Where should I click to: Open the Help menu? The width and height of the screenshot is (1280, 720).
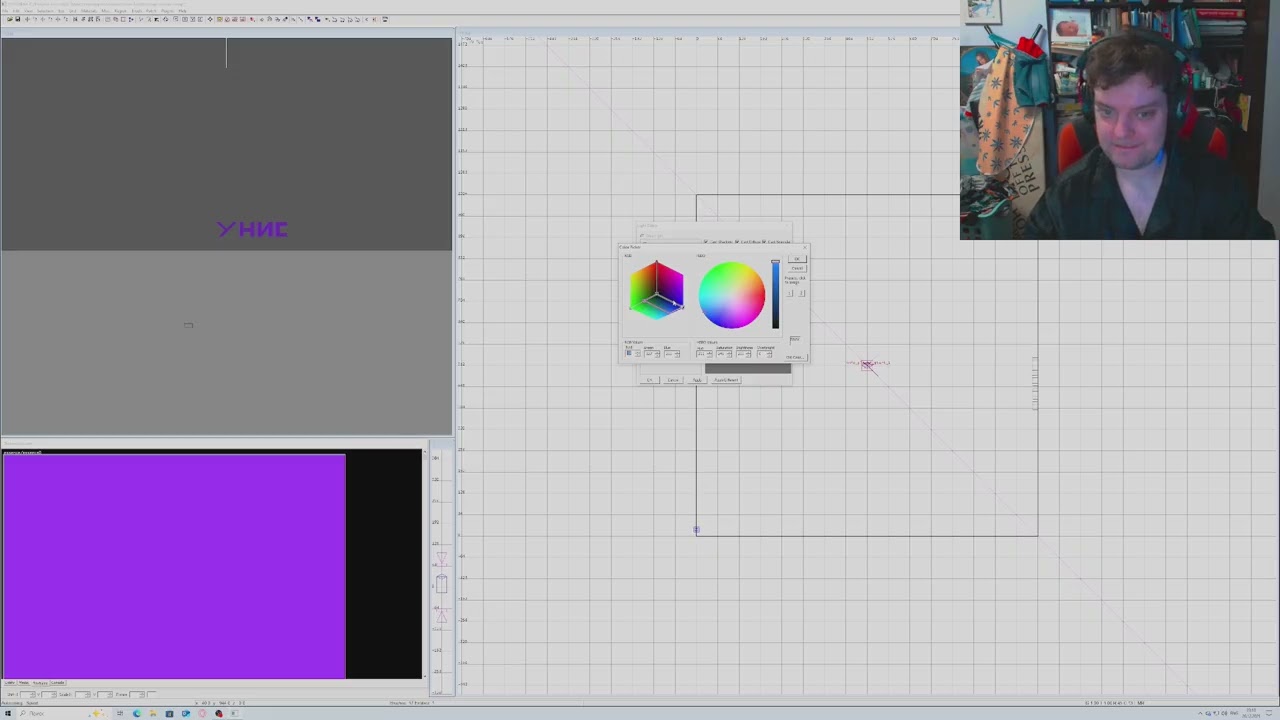[182, 11]
